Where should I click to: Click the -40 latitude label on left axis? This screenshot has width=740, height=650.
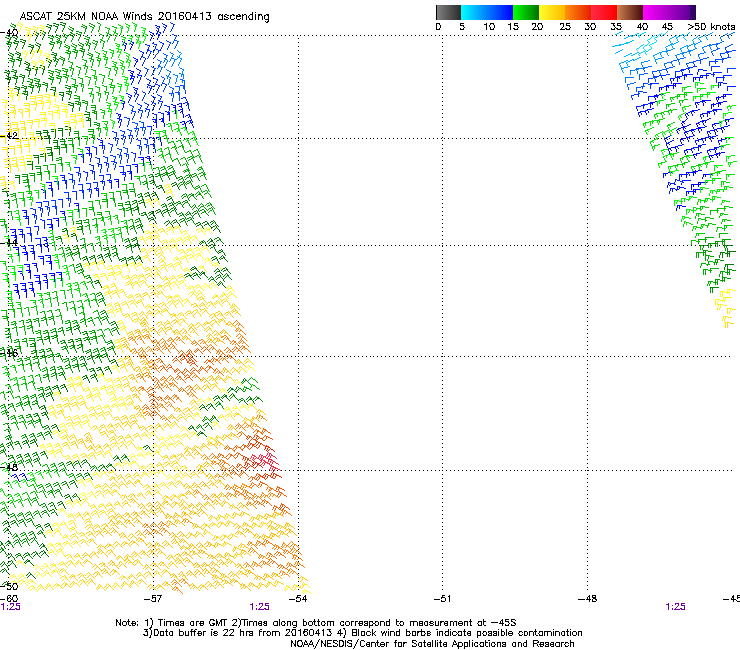pos(9,33)
